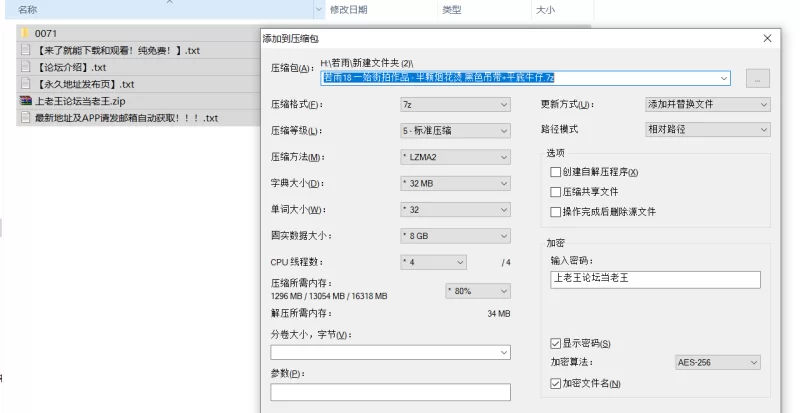
Task: Toggle the 加密文件名 checkbox
Action: (x=556, y=383)
